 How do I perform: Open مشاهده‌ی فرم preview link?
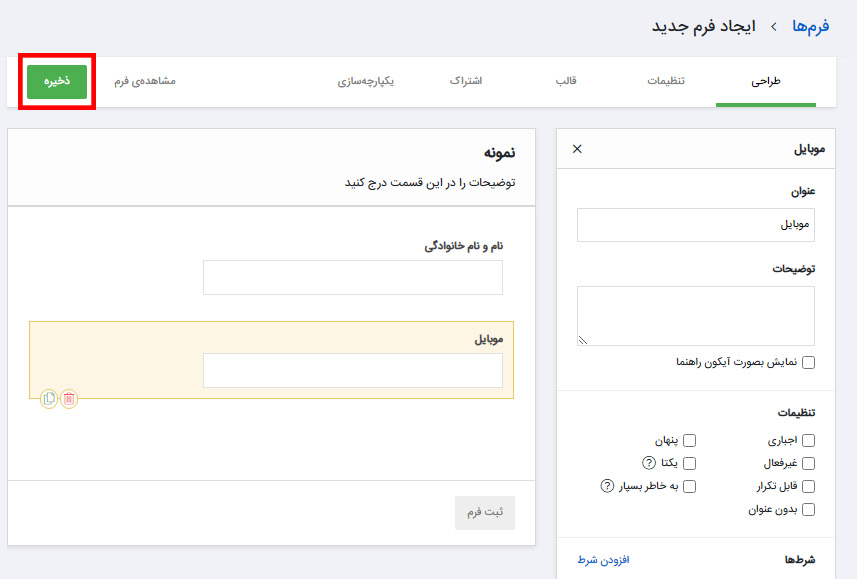144,81
